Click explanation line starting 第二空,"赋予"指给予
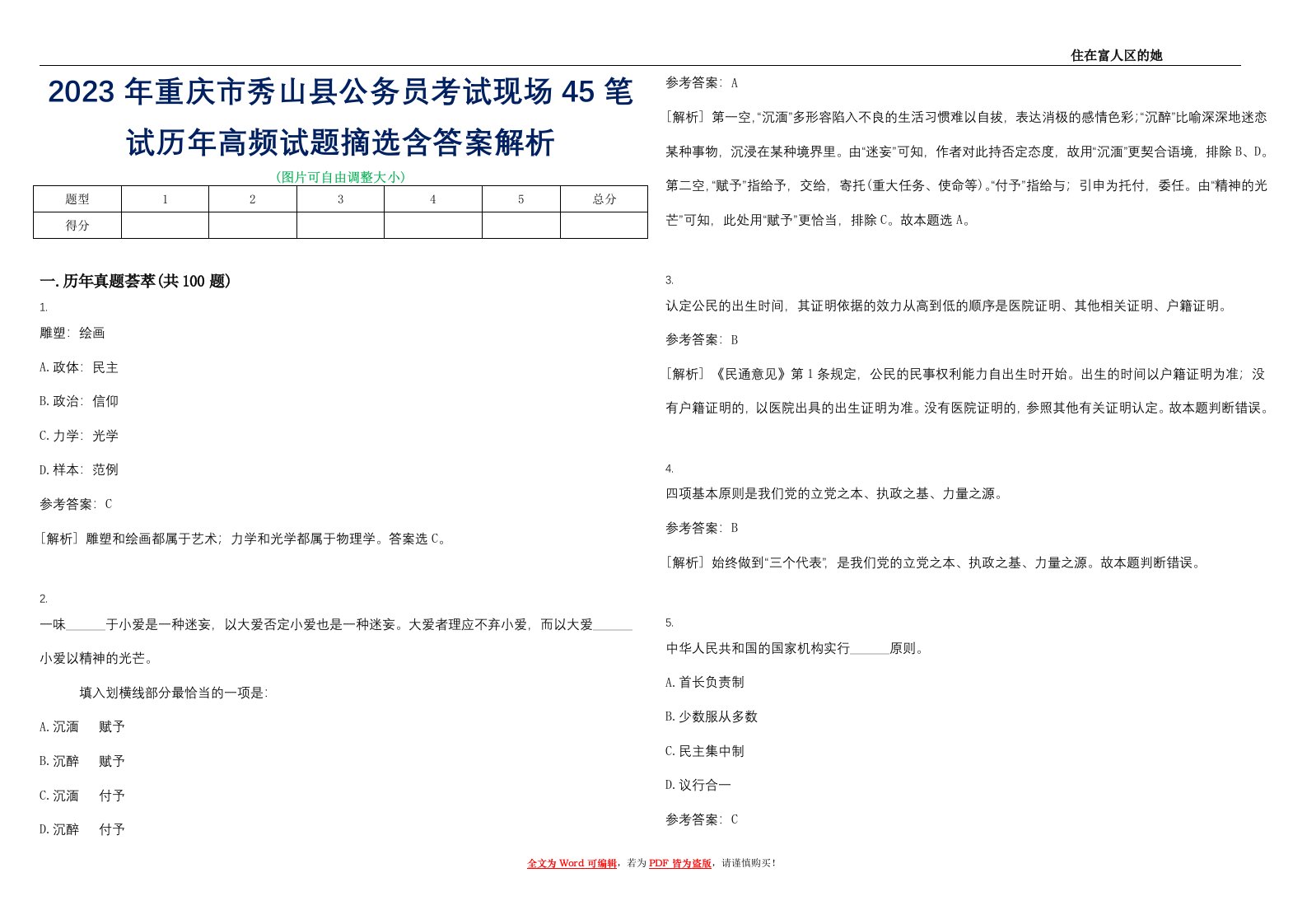 click(x=967, y=185)
